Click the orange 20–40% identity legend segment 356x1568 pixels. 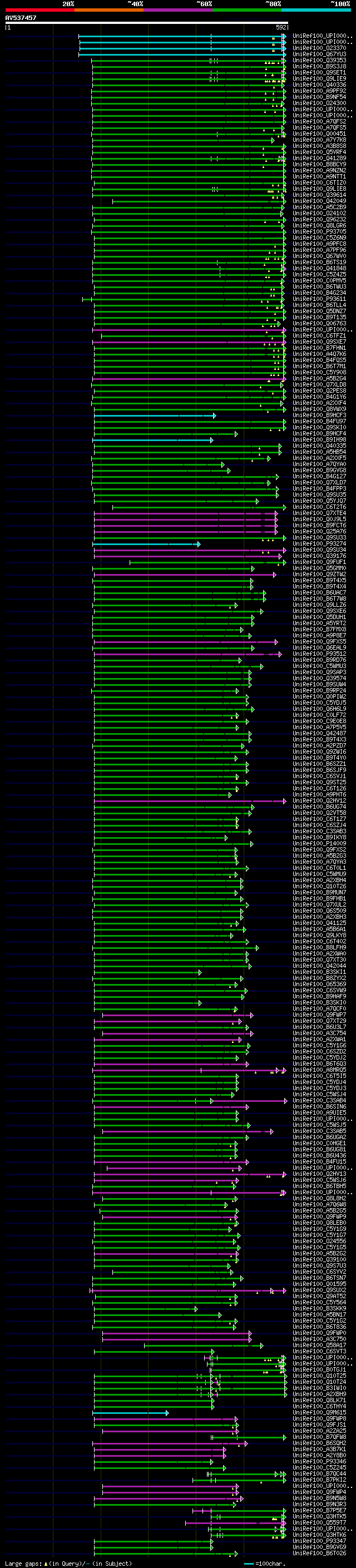(109, 10)
